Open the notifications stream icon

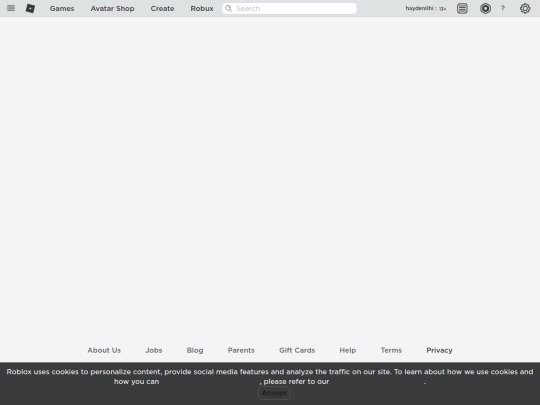[462, 8]
